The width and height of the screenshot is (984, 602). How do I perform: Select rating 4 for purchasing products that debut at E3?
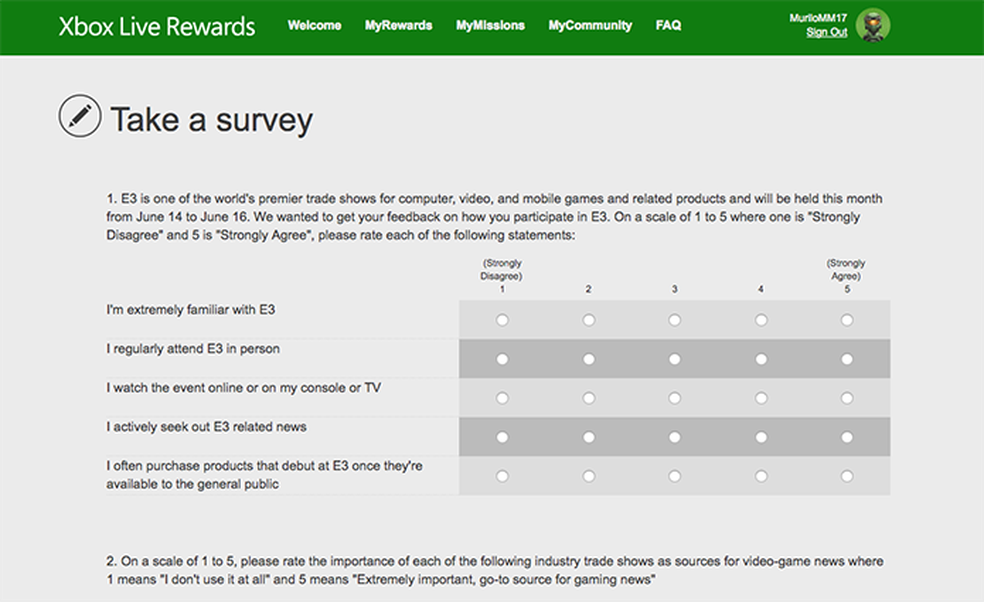click(761, 477)
